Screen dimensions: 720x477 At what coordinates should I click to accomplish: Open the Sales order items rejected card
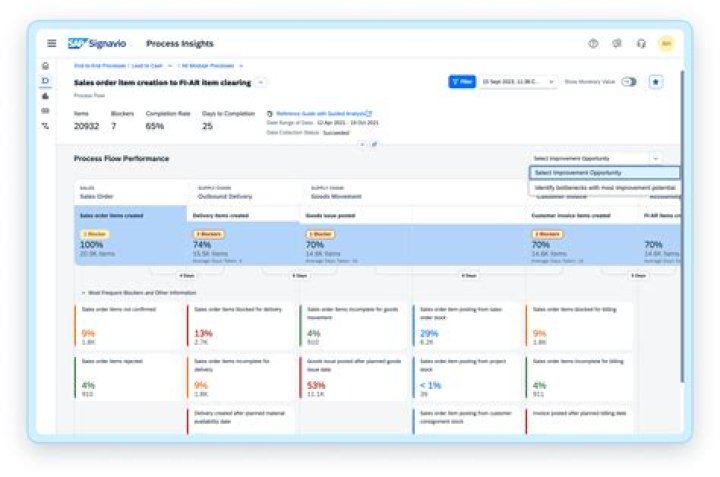[x=129, y=376]
